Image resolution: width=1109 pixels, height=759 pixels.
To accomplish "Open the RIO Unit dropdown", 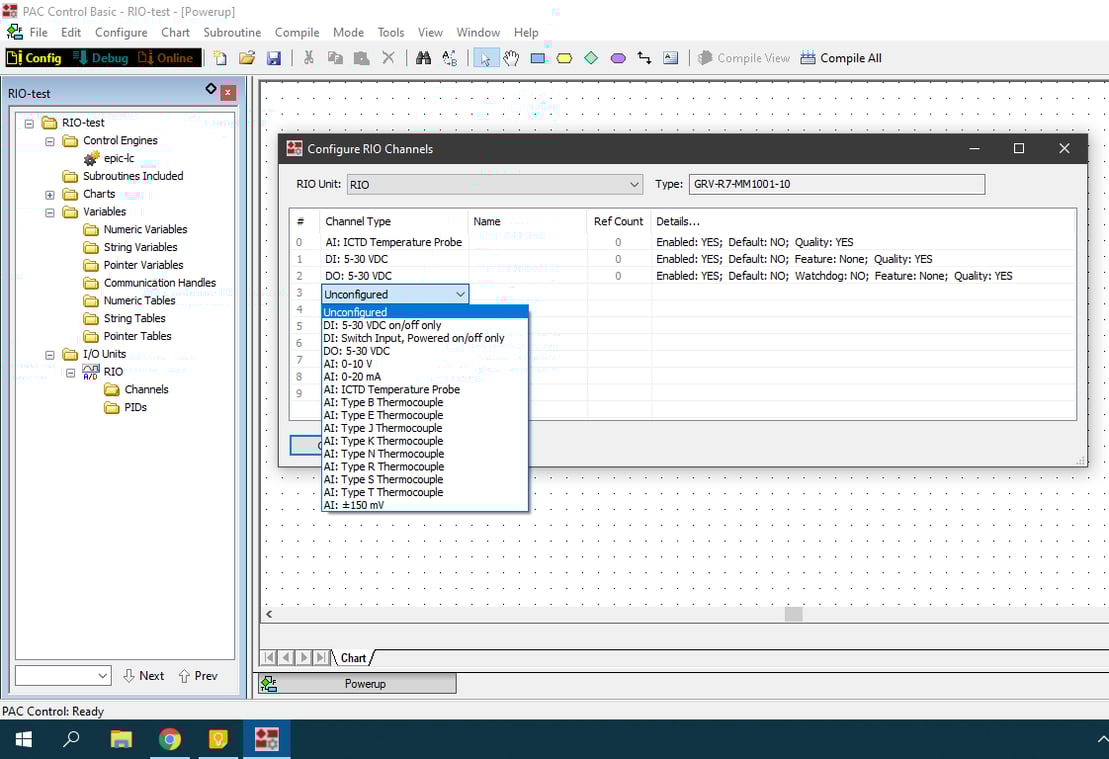I will coord(634,184).
